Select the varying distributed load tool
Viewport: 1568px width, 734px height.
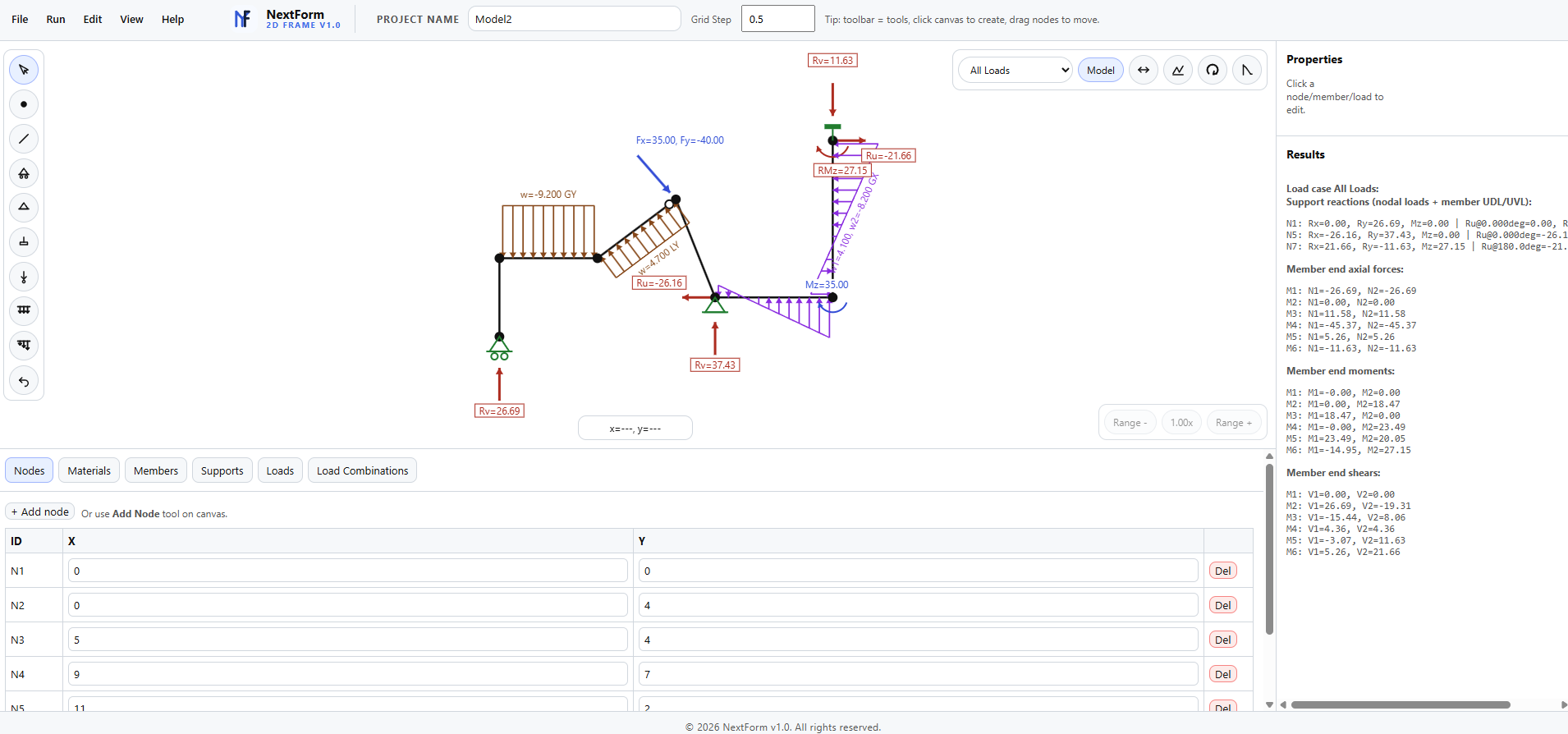pos(24,345)
